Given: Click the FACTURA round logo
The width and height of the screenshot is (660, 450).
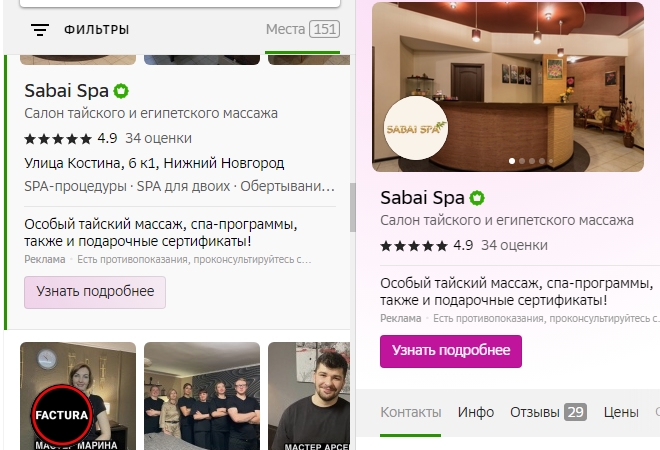Looking at the screenshot, I should 62,415.
